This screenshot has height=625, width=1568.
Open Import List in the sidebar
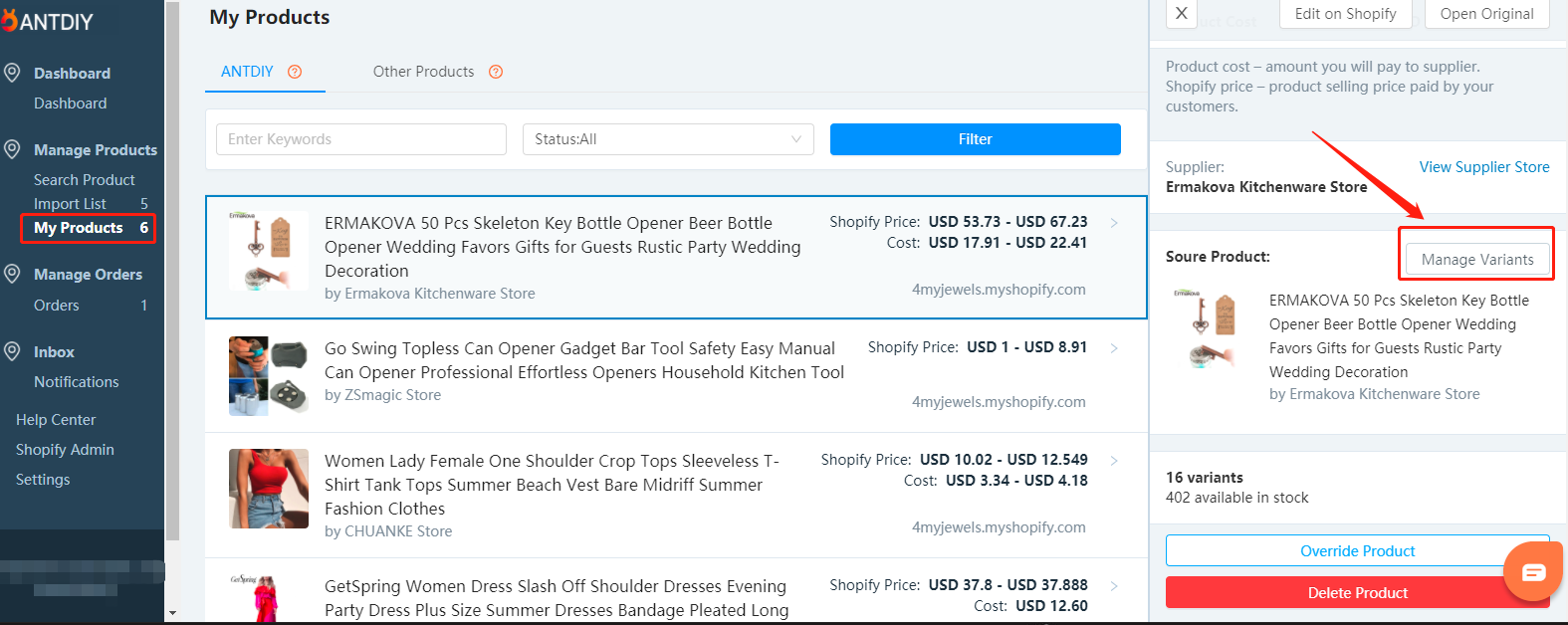(70, 204)
